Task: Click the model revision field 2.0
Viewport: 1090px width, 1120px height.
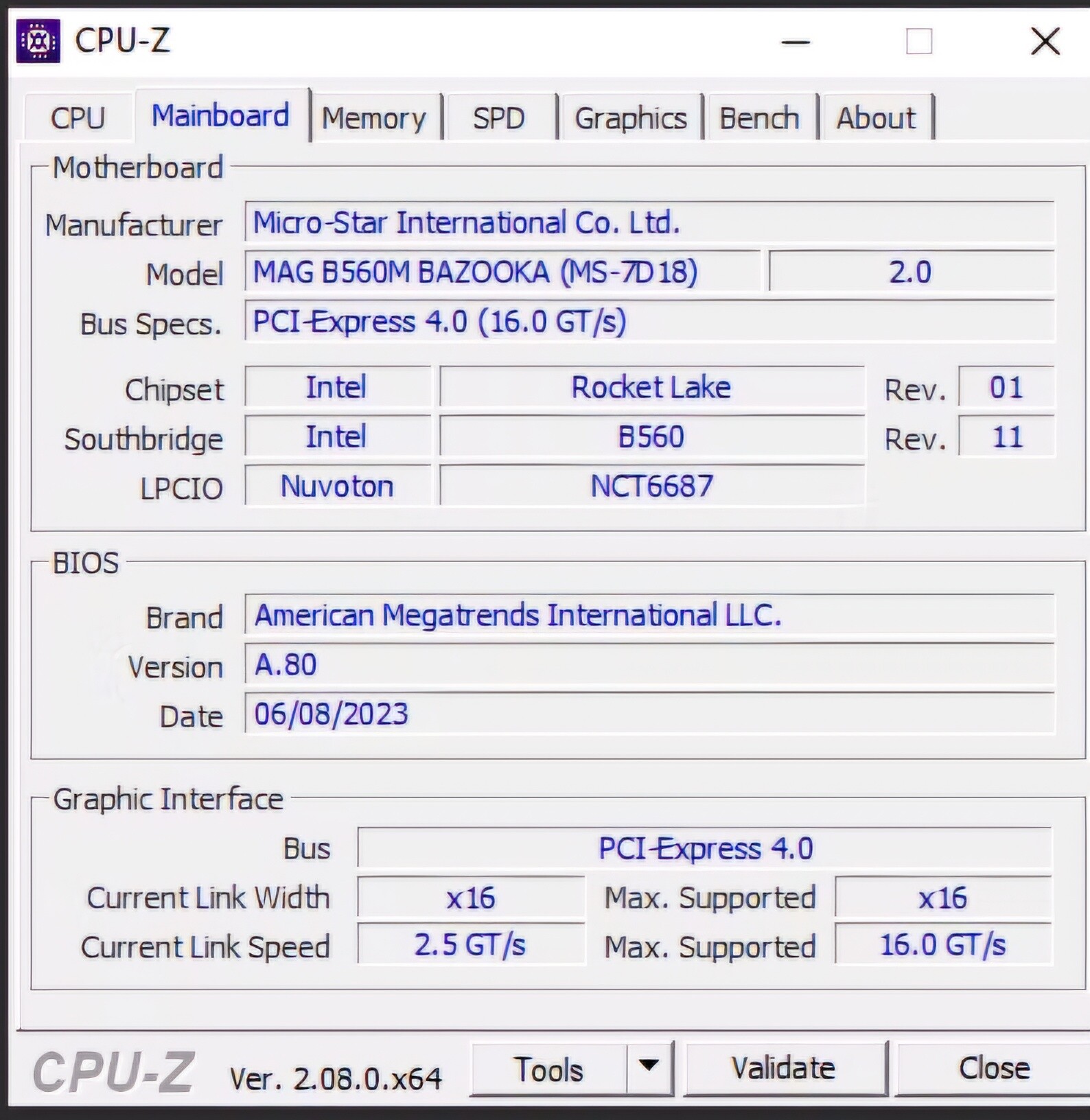Action: click(x=912, y=272)
